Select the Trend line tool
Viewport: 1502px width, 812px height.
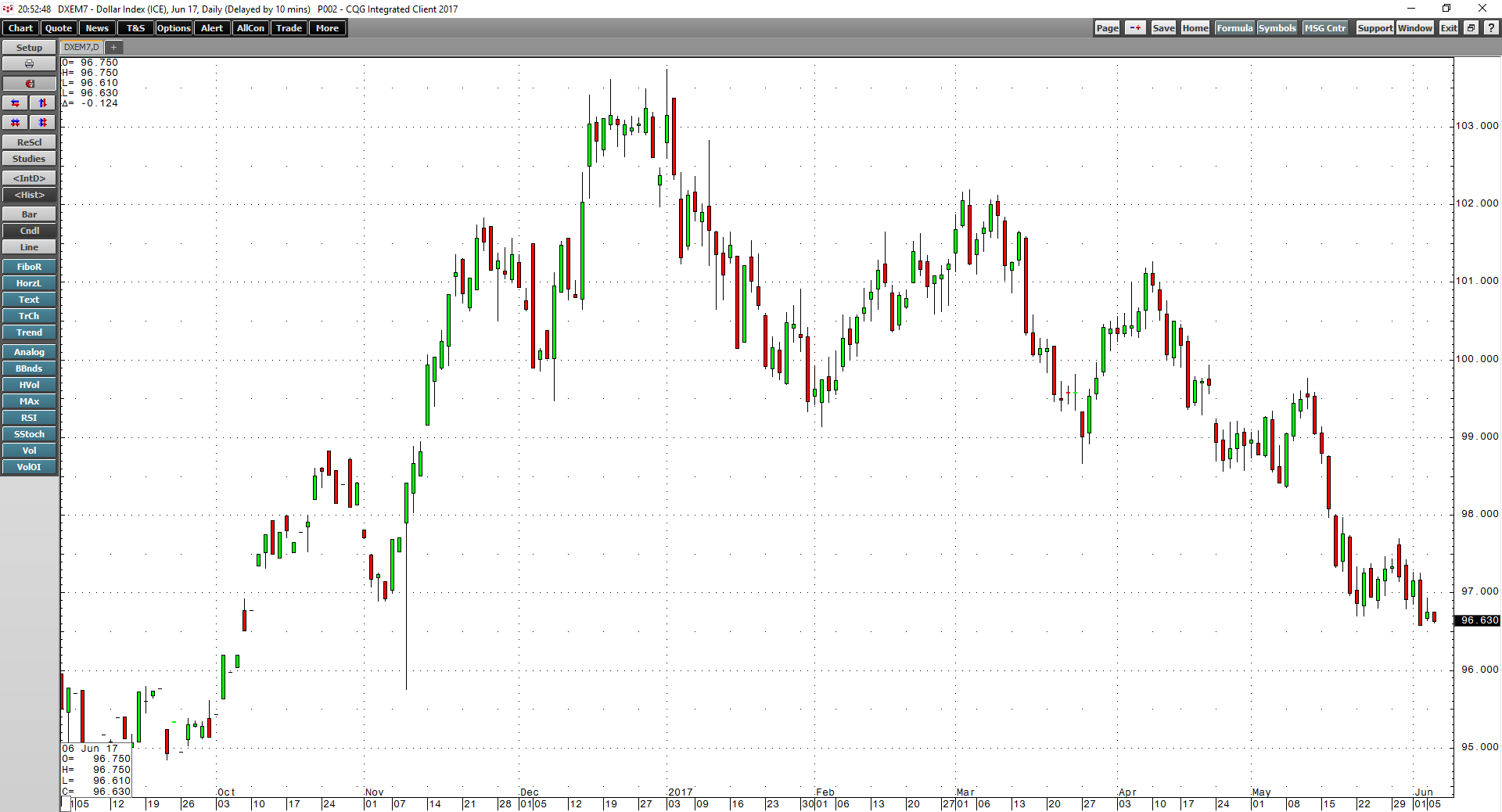(29, 332)
